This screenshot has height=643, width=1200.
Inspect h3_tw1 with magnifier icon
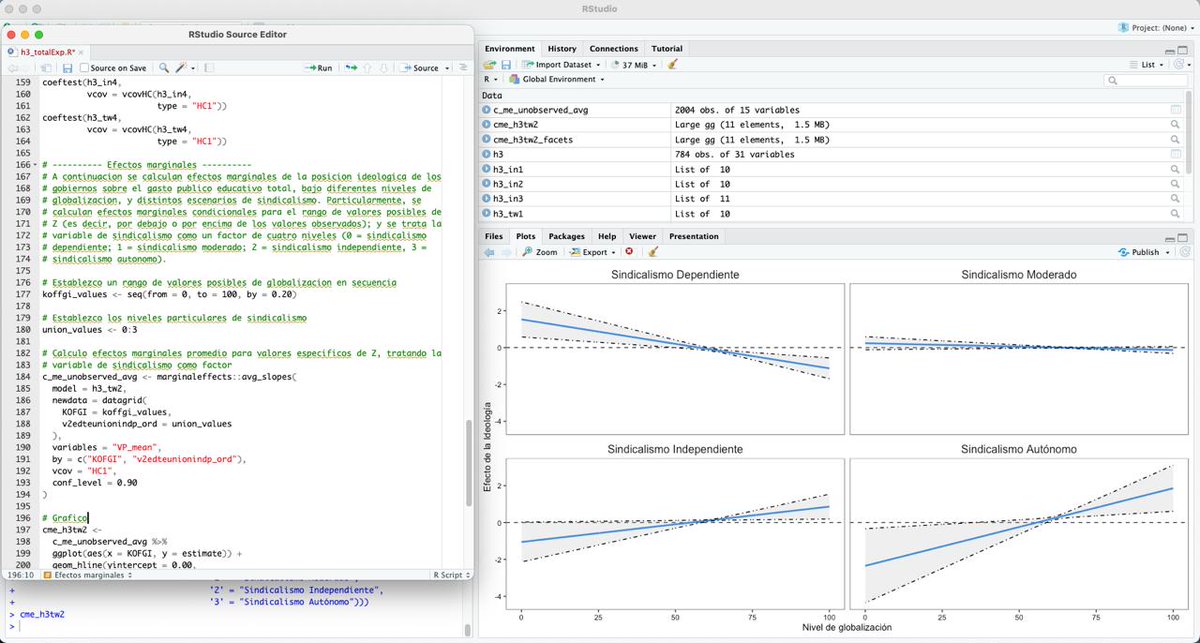1176,214
